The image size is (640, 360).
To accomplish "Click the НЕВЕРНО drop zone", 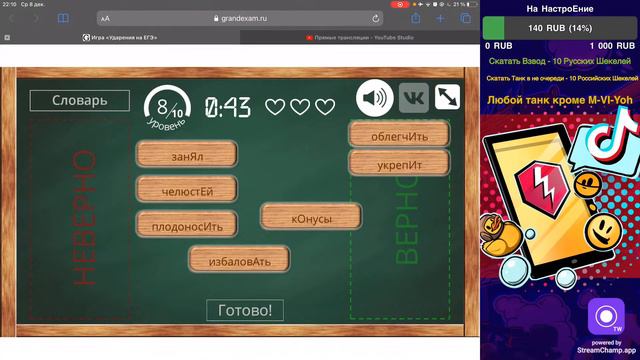I will [x=80, y=219].
